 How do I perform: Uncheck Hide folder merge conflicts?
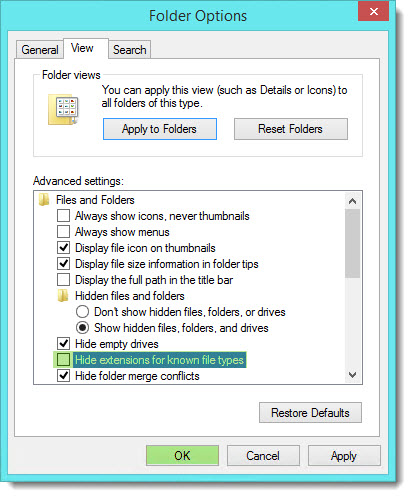tap(63, 376)
